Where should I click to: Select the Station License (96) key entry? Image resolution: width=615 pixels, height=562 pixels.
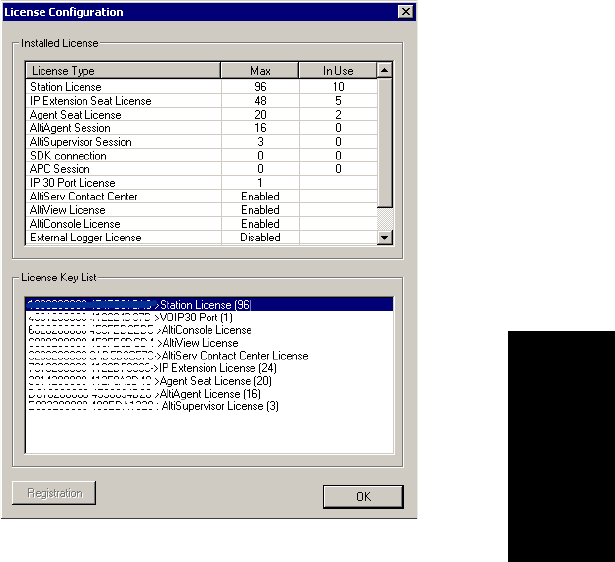pyautogui.click(x=209, y=305)
